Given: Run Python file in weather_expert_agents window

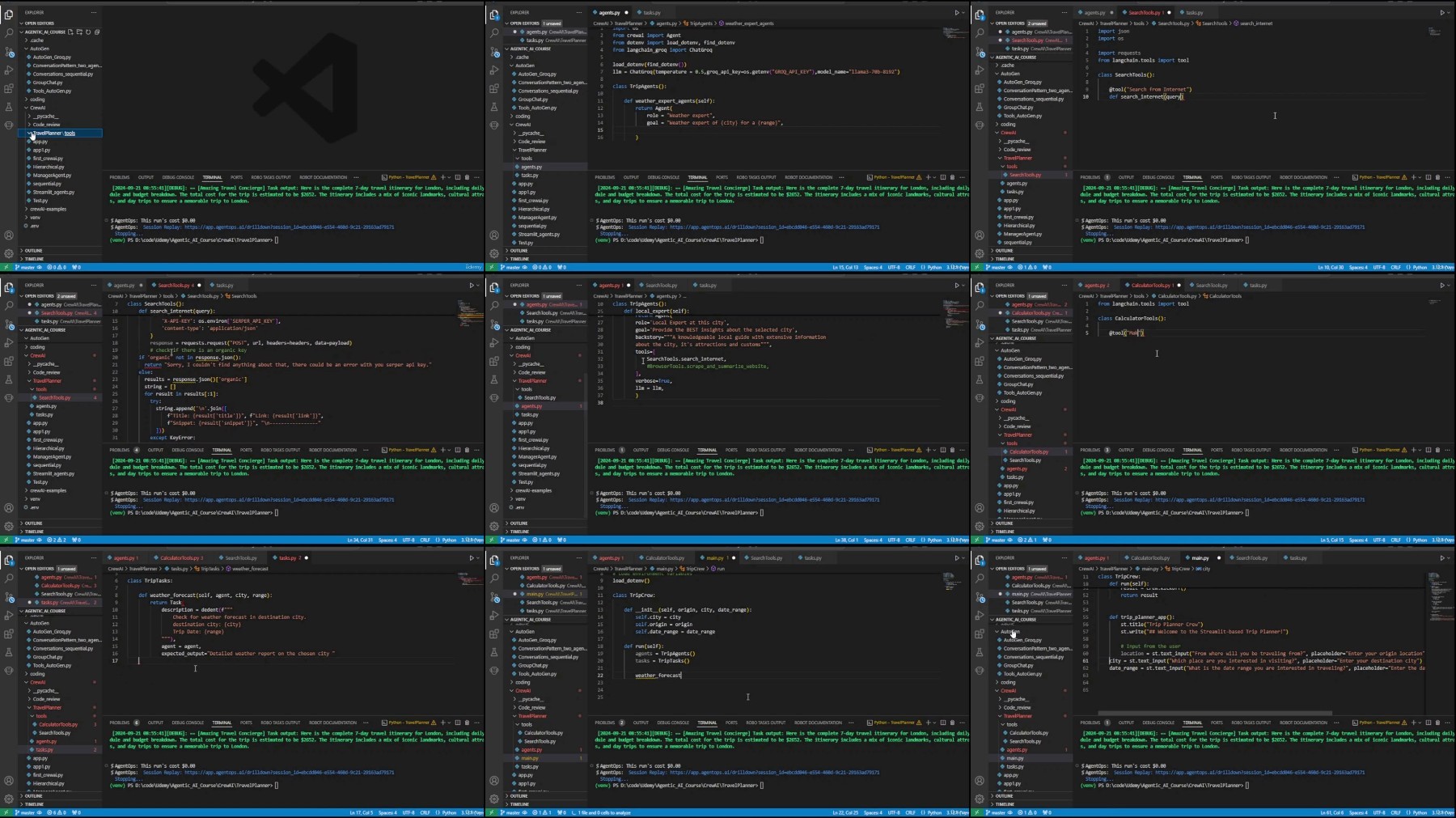Looking at the screenshot, I should click(957, 13).
